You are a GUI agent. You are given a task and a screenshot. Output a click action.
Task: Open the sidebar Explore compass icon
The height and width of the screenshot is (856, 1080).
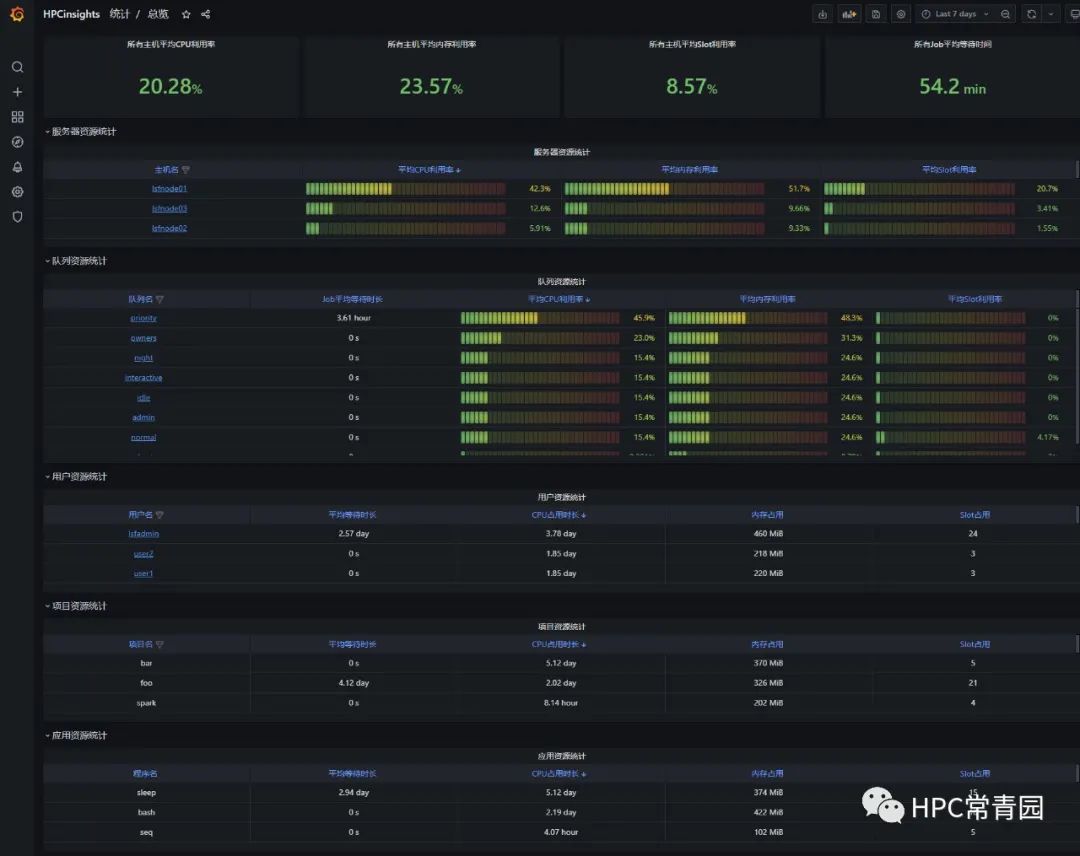tap(17, 142)
